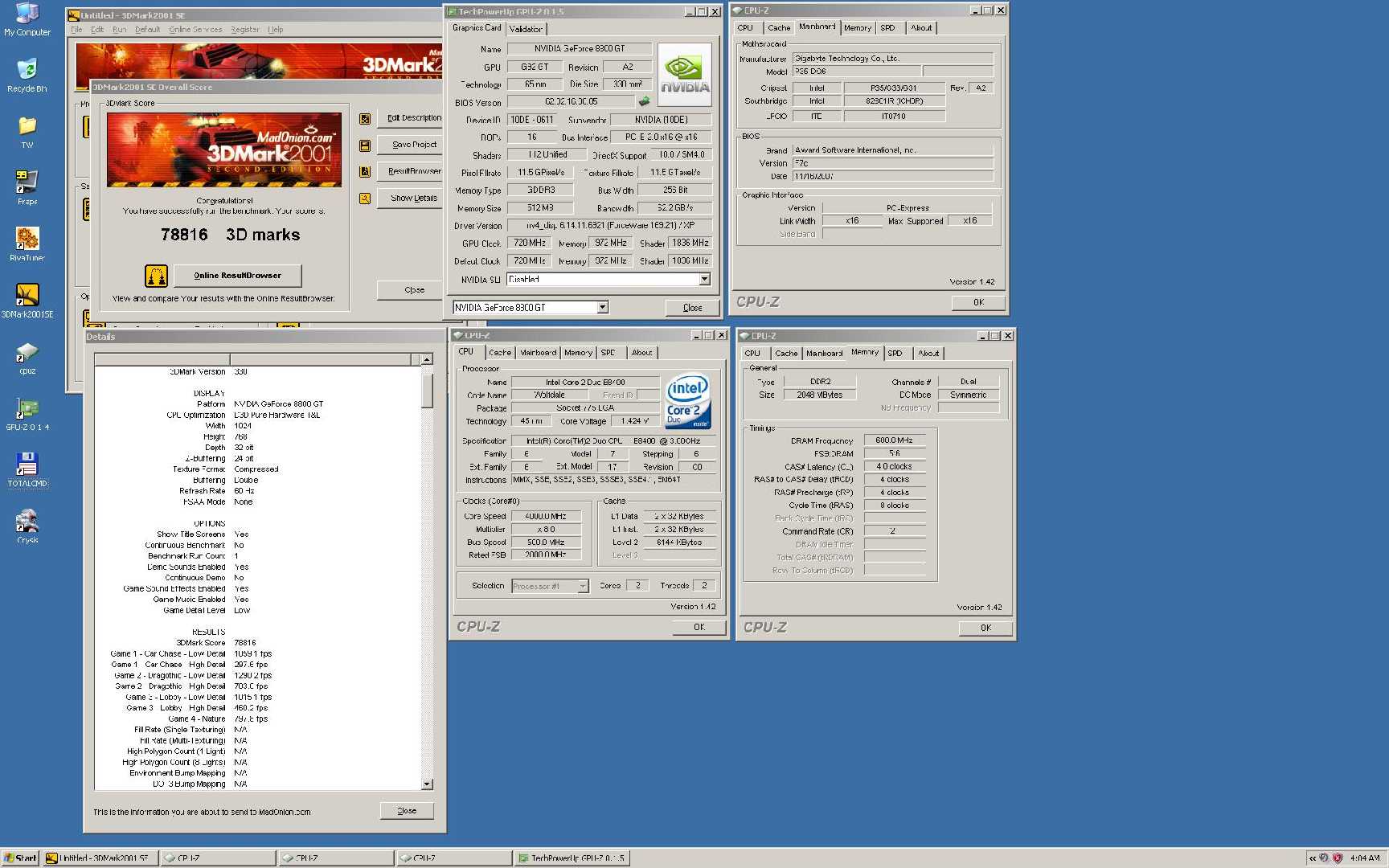Click the NVIDIA logo in GPU-Z
This screenshot has height=868, width=1389.
click(x=685, y=76)
